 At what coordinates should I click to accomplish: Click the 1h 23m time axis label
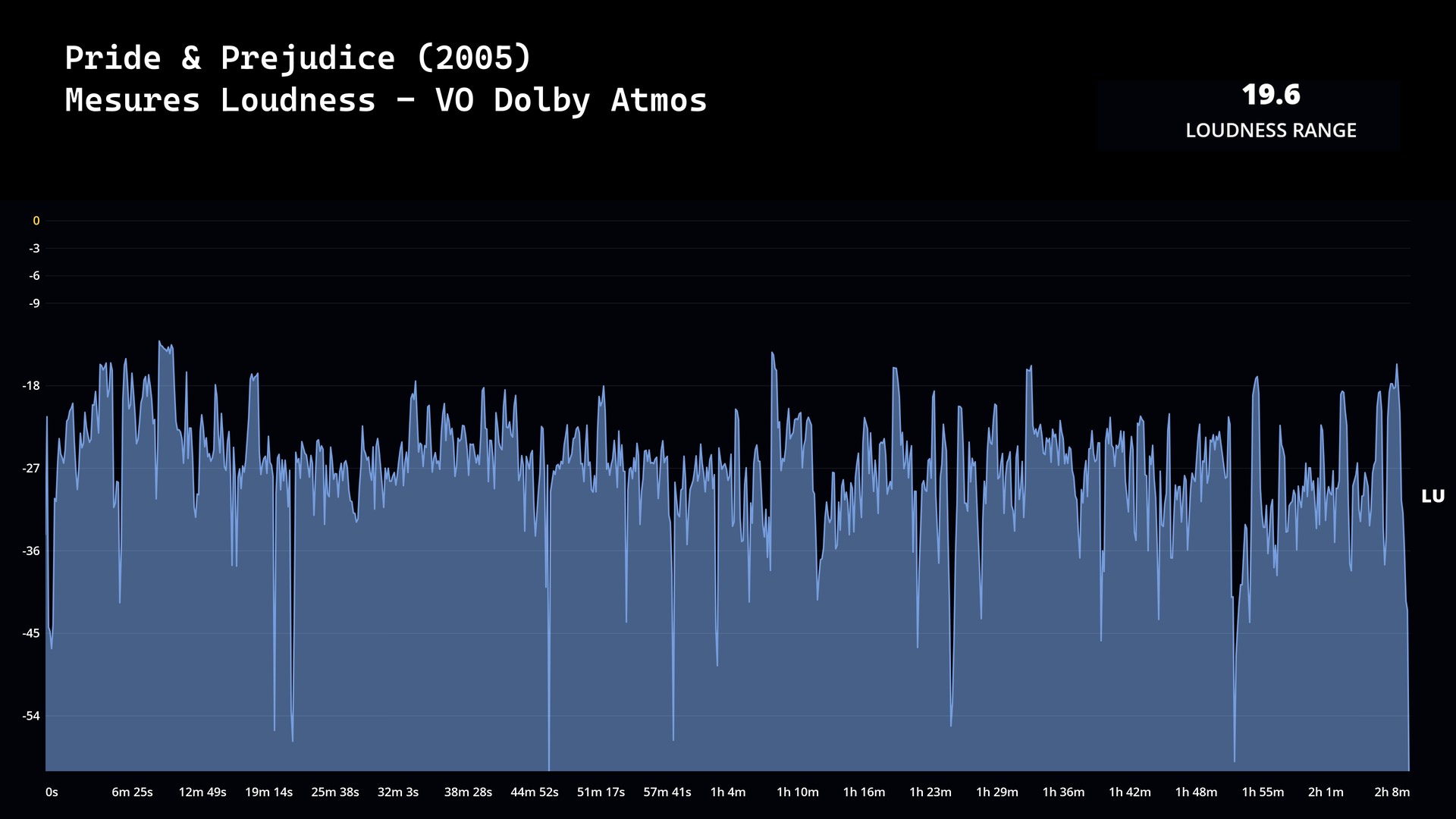pos(930,792)
